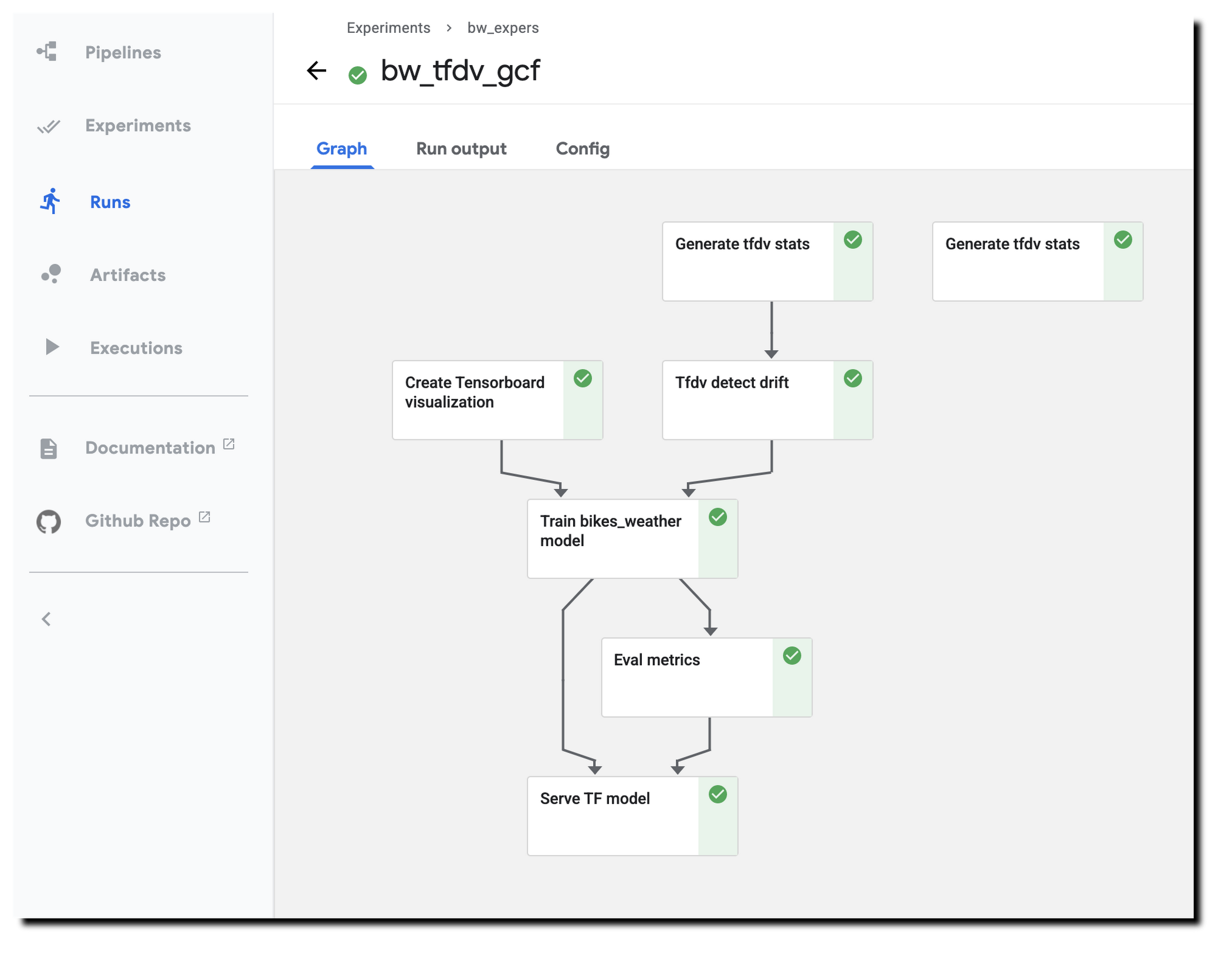Open the Run output tab
Screen dimensions: 1232x956
click(461, 149)
